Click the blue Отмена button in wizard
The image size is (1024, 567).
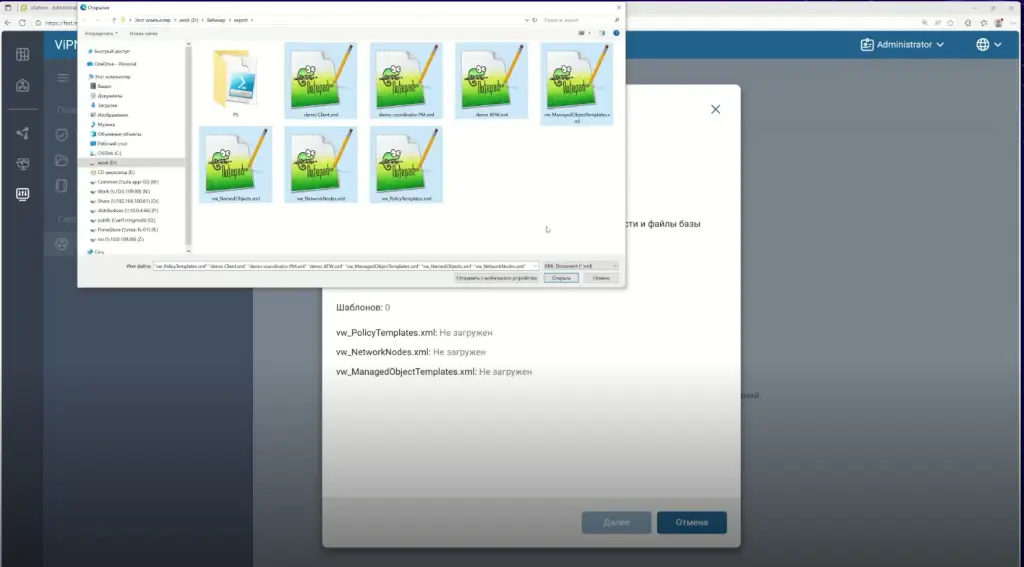pos(691,522)
